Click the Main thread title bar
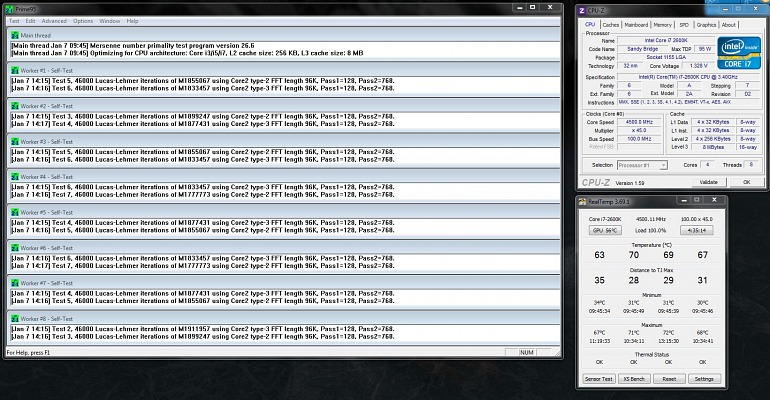 [x=283, y=35]
